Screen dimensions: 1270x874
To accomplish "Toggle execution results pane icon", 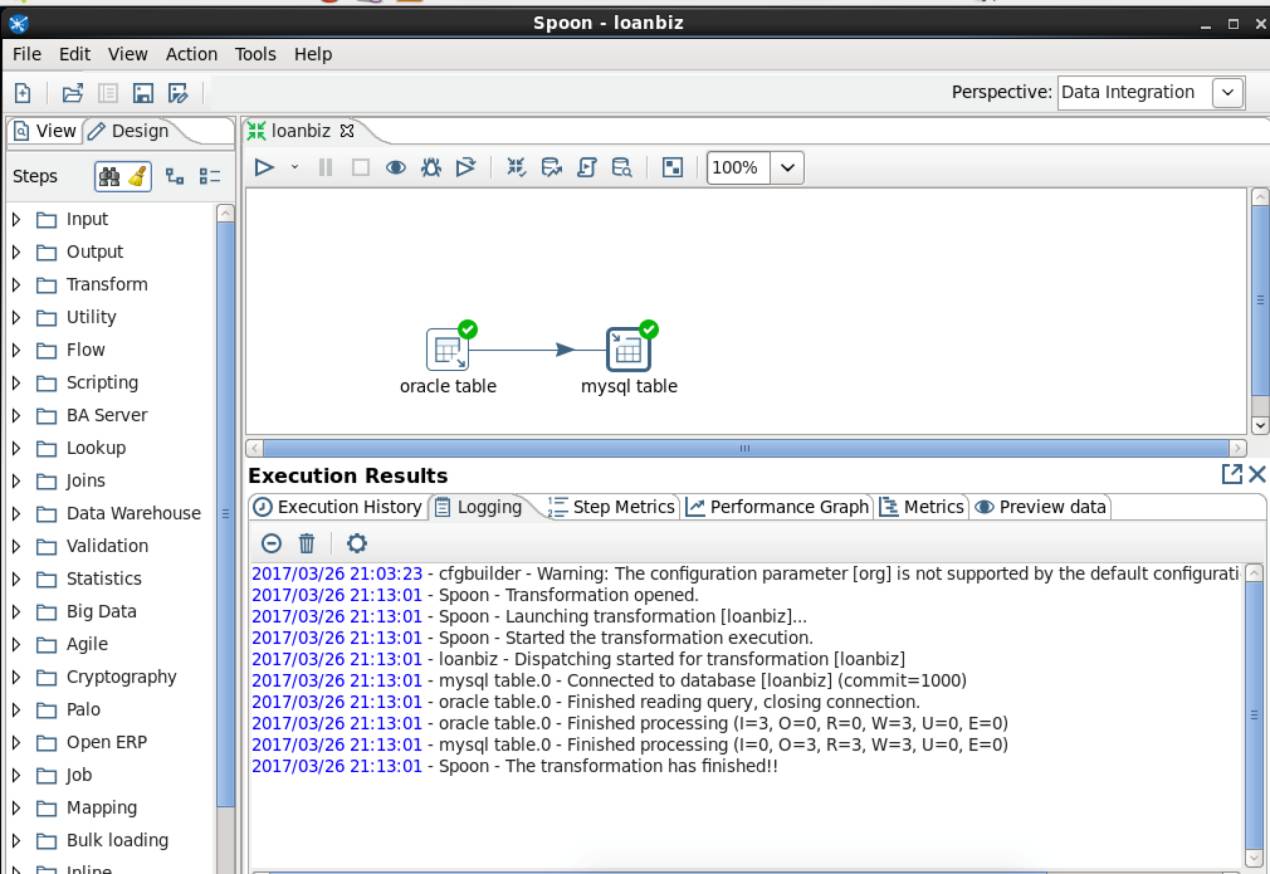I will (675, 167).
